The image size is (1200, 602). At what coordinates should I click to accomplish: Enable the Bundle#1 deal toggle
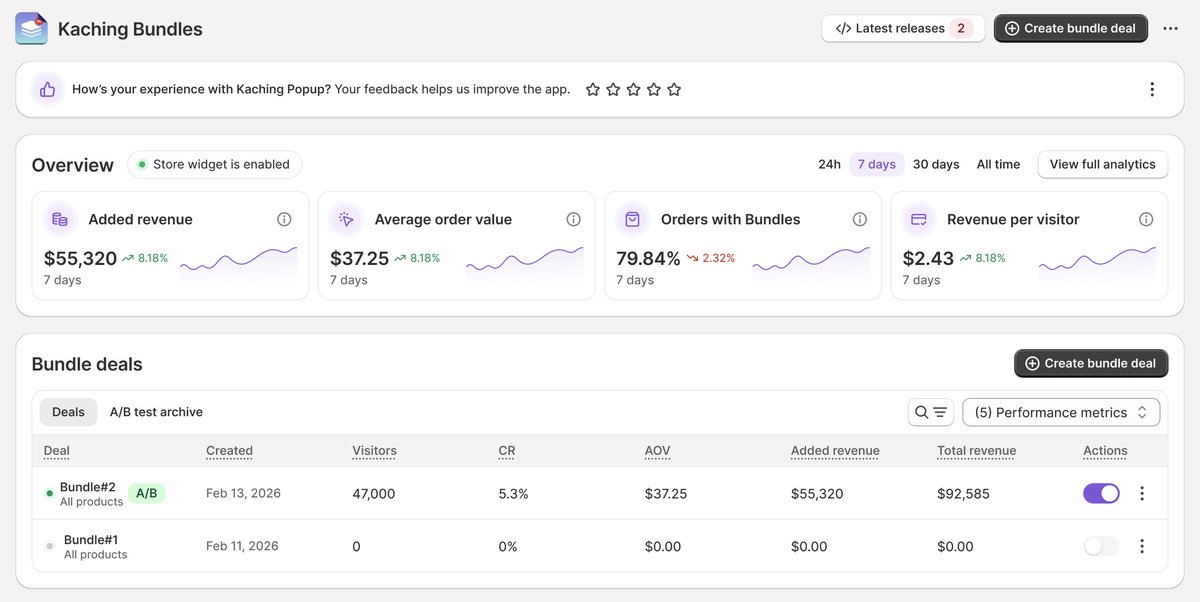tap(1101, 546)
